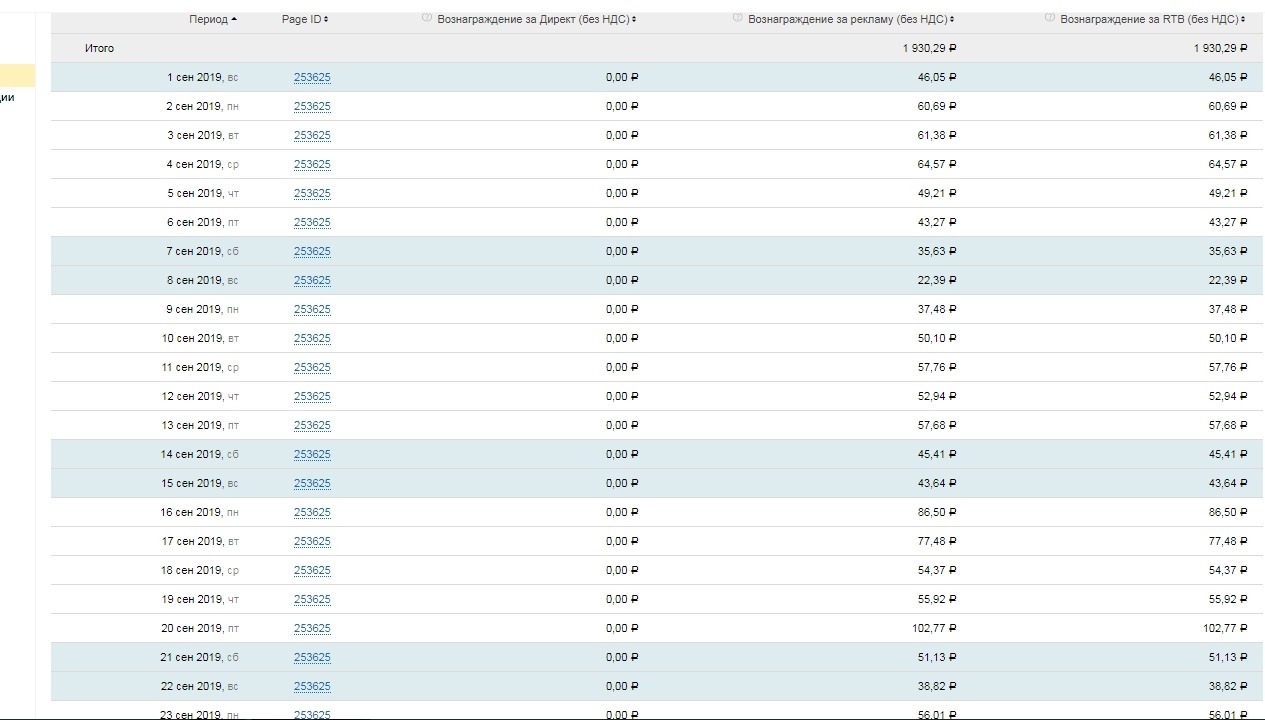
Task: Click the date cell 21 сен 2019, сб
Action: [200, 657]
